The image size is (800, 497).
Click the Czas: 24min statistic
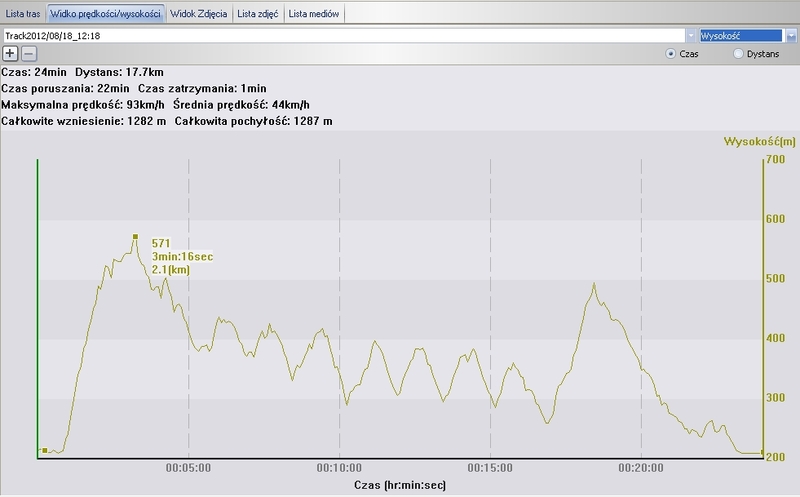click(x=34, y=72)
